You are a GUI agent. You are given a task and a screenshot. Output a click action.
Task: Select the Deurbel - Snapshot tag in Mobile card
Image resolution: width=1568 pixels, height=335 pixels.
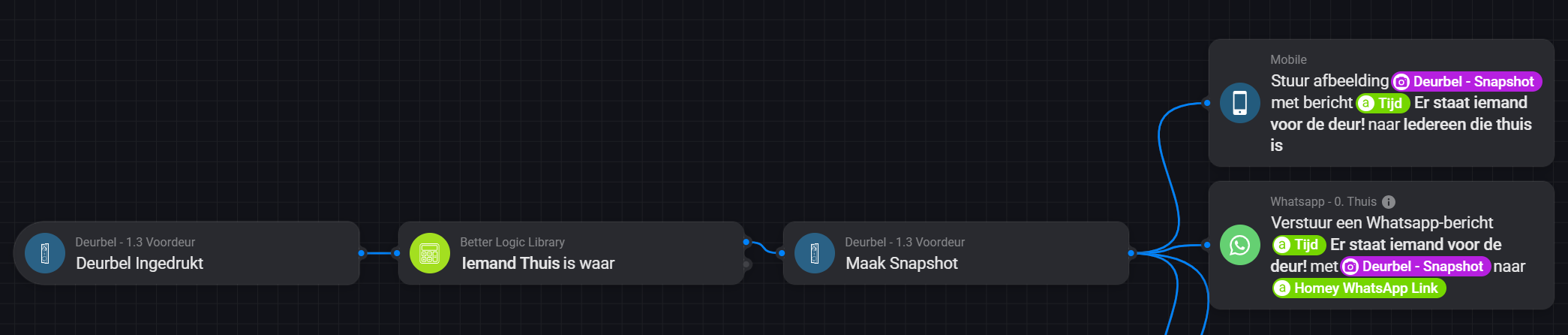(1467, 82)
